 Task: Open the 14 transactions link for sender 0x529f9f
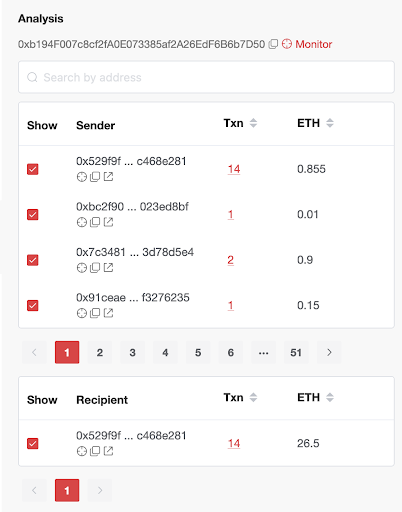pos(234,169)
